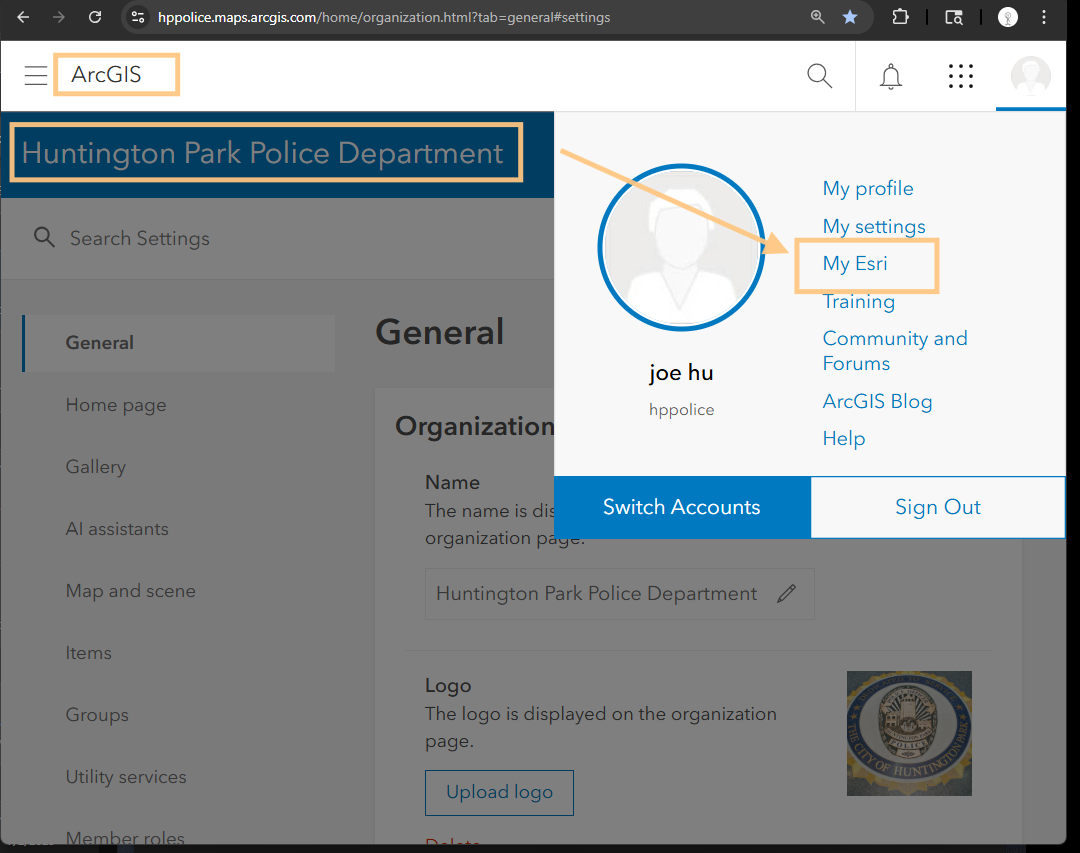Open Map and scene settings
The height and width of the screenshot is (853, 1080).
[131, 591]
